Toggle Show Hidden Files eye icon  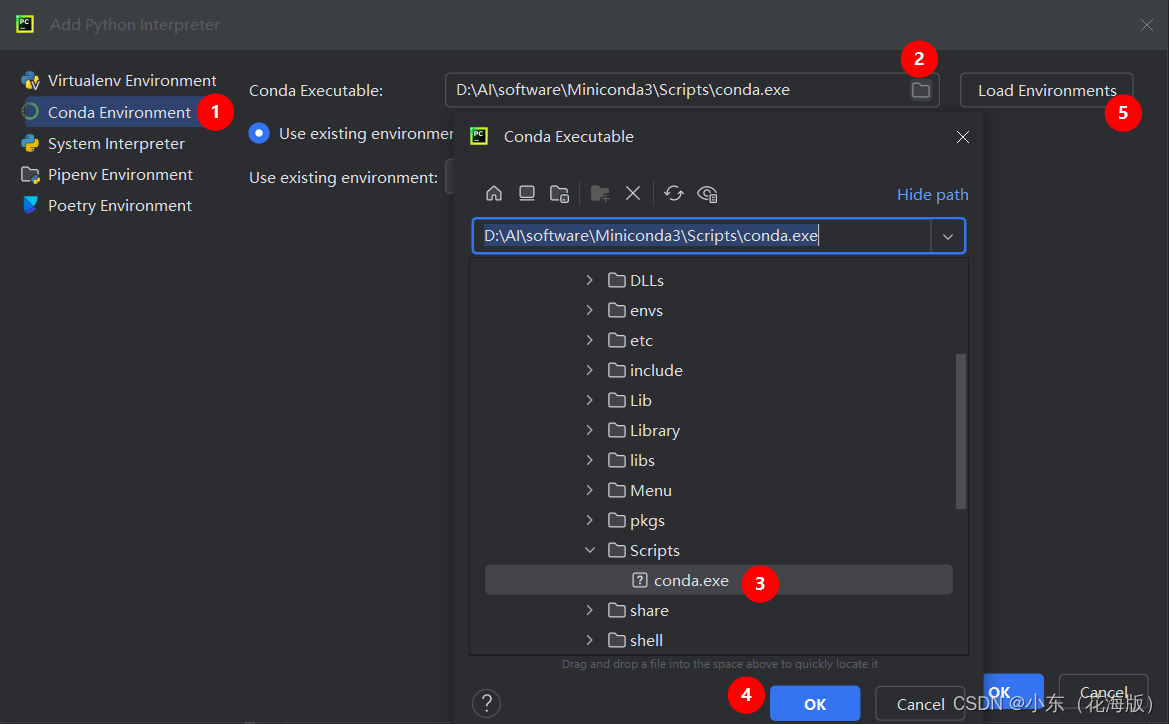tap(707, 194)
